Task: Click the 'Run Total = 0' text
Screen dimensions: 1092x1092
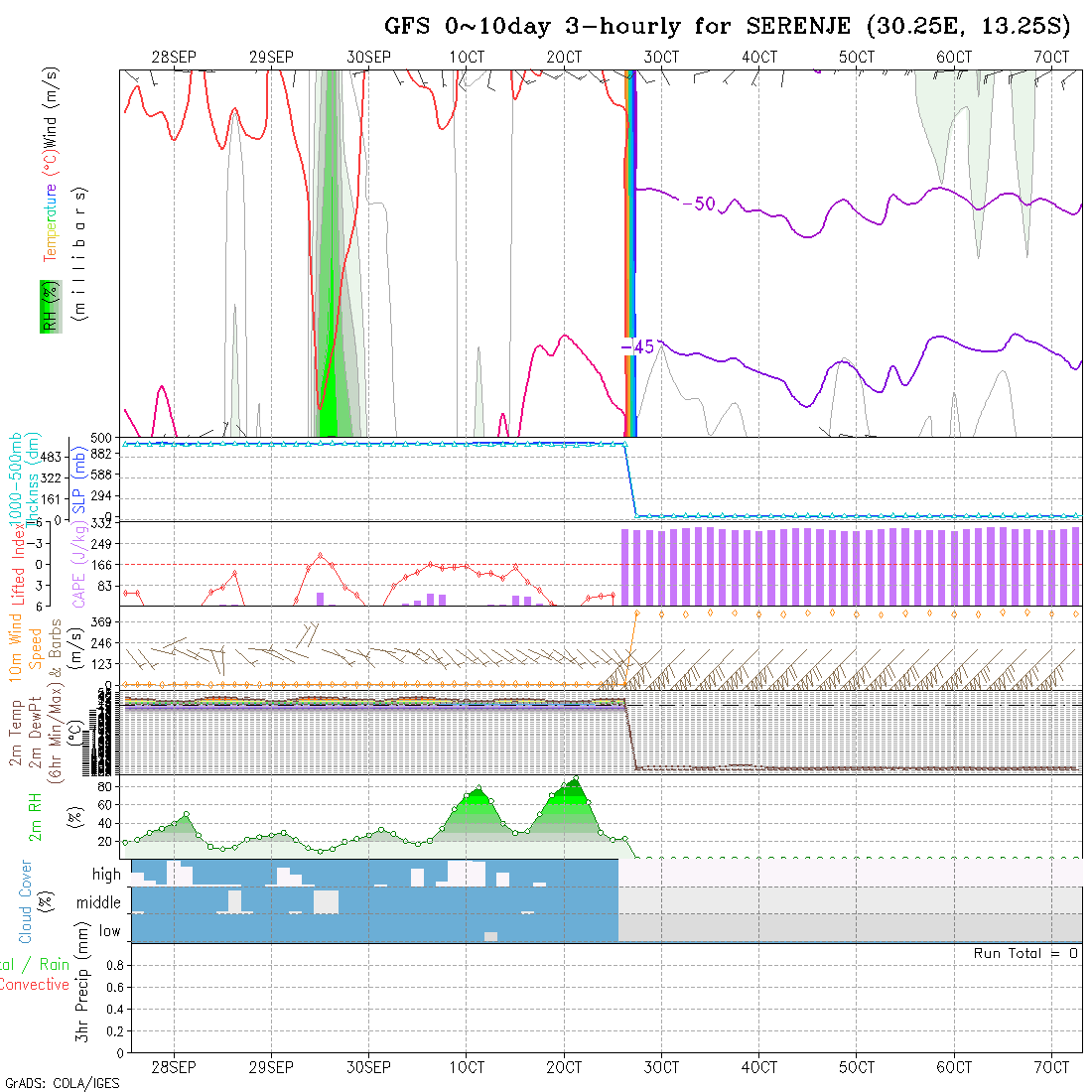Action: point(1025,953)
